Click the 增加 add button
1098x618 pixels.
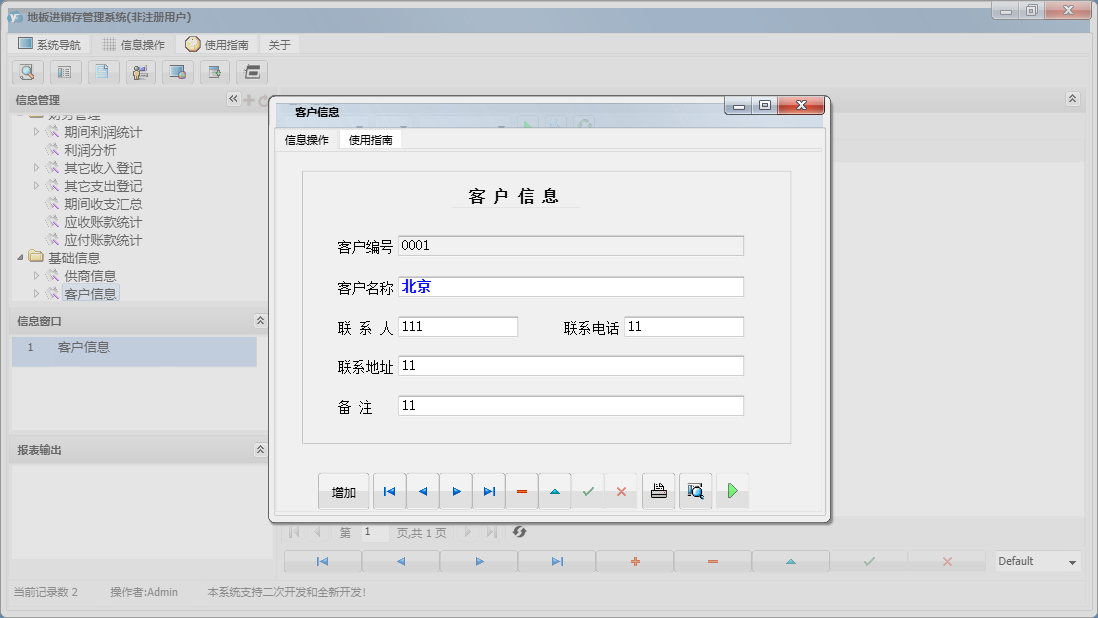[x=343, y=491]
